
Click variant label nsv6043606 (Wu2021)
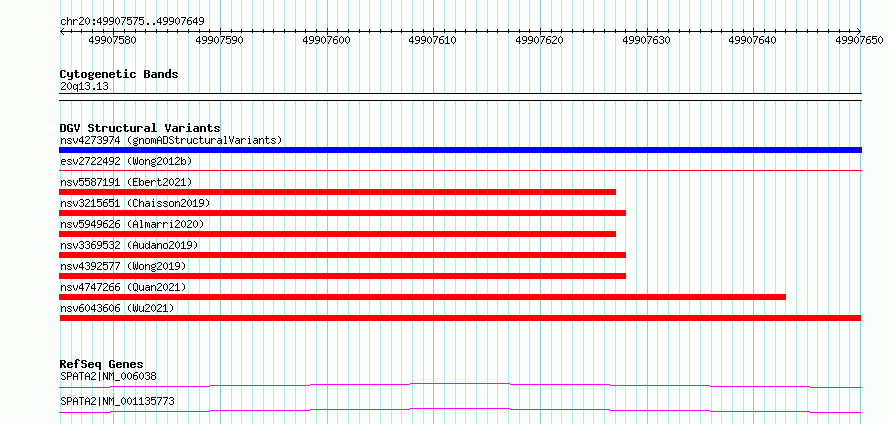pyautogui.click(x=117, y=308)
